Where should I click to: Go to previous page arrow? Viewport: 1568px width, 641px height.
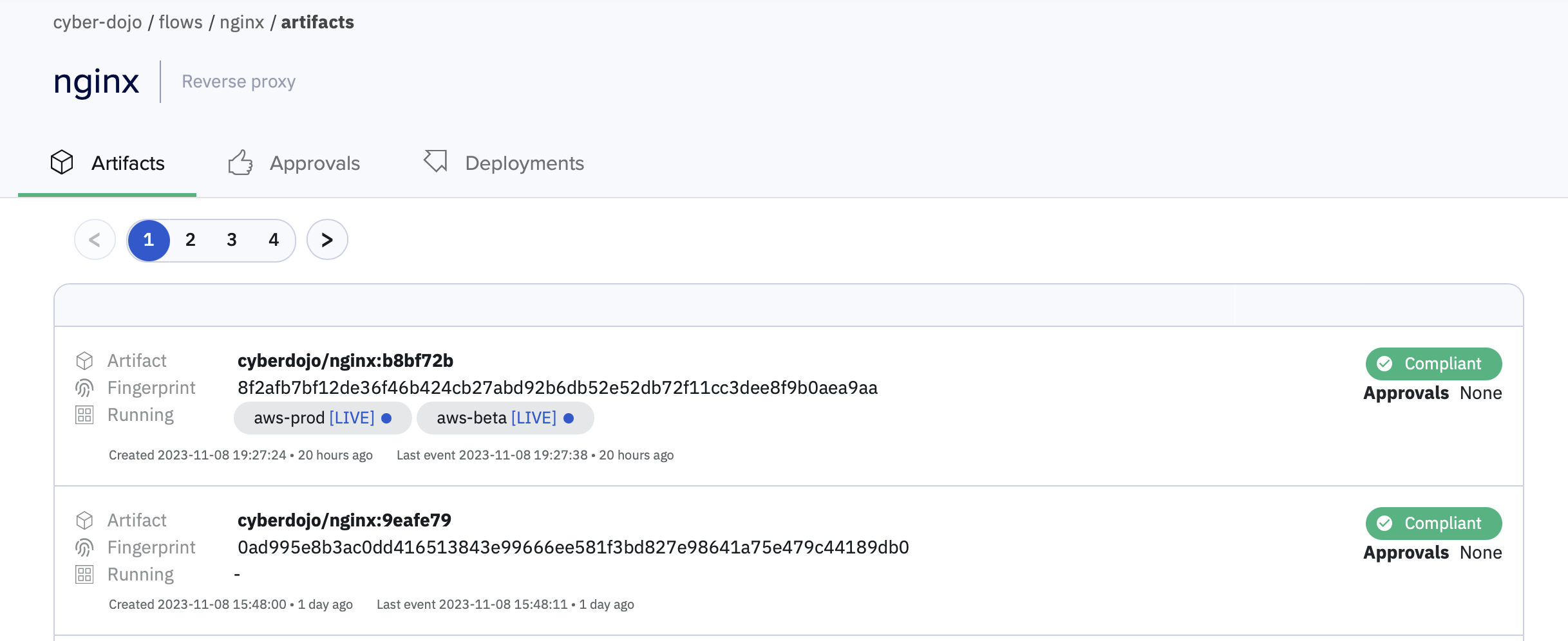(95, 240)
